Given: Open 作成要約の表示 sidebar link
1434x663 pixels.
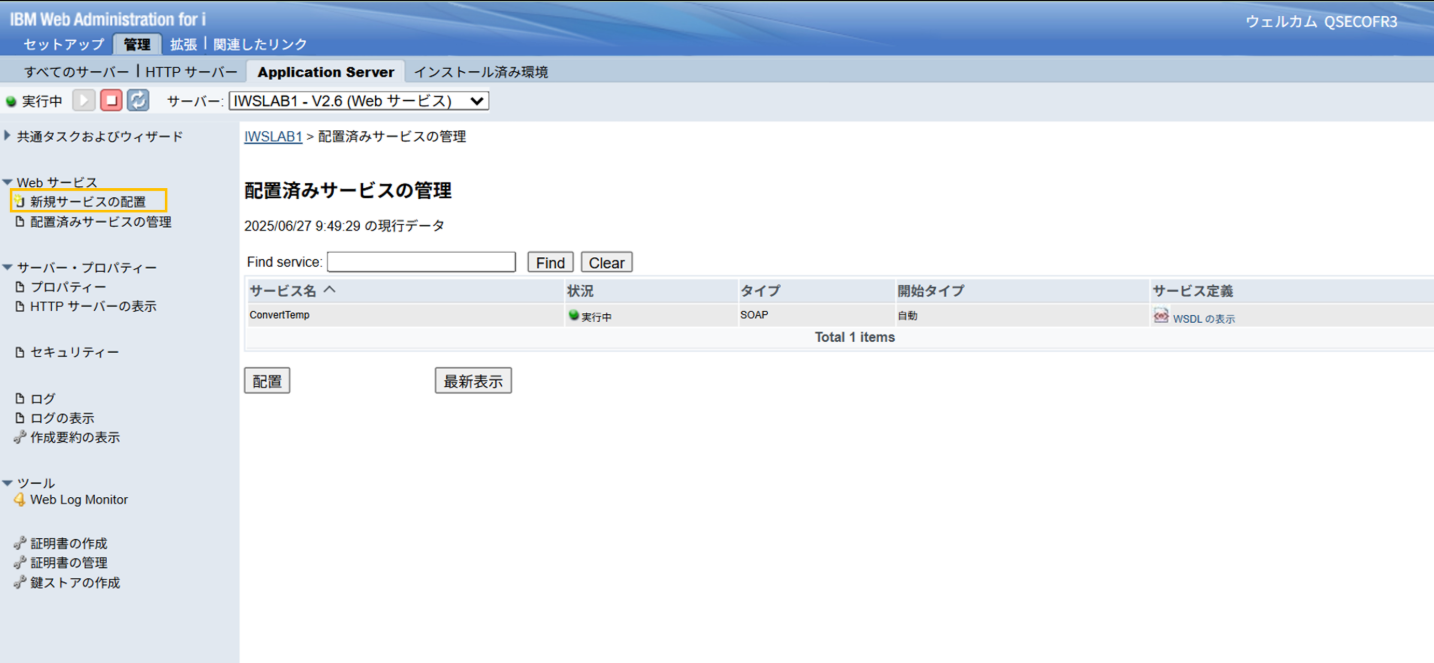Looking at the screenshot, I should coord(75,437).
